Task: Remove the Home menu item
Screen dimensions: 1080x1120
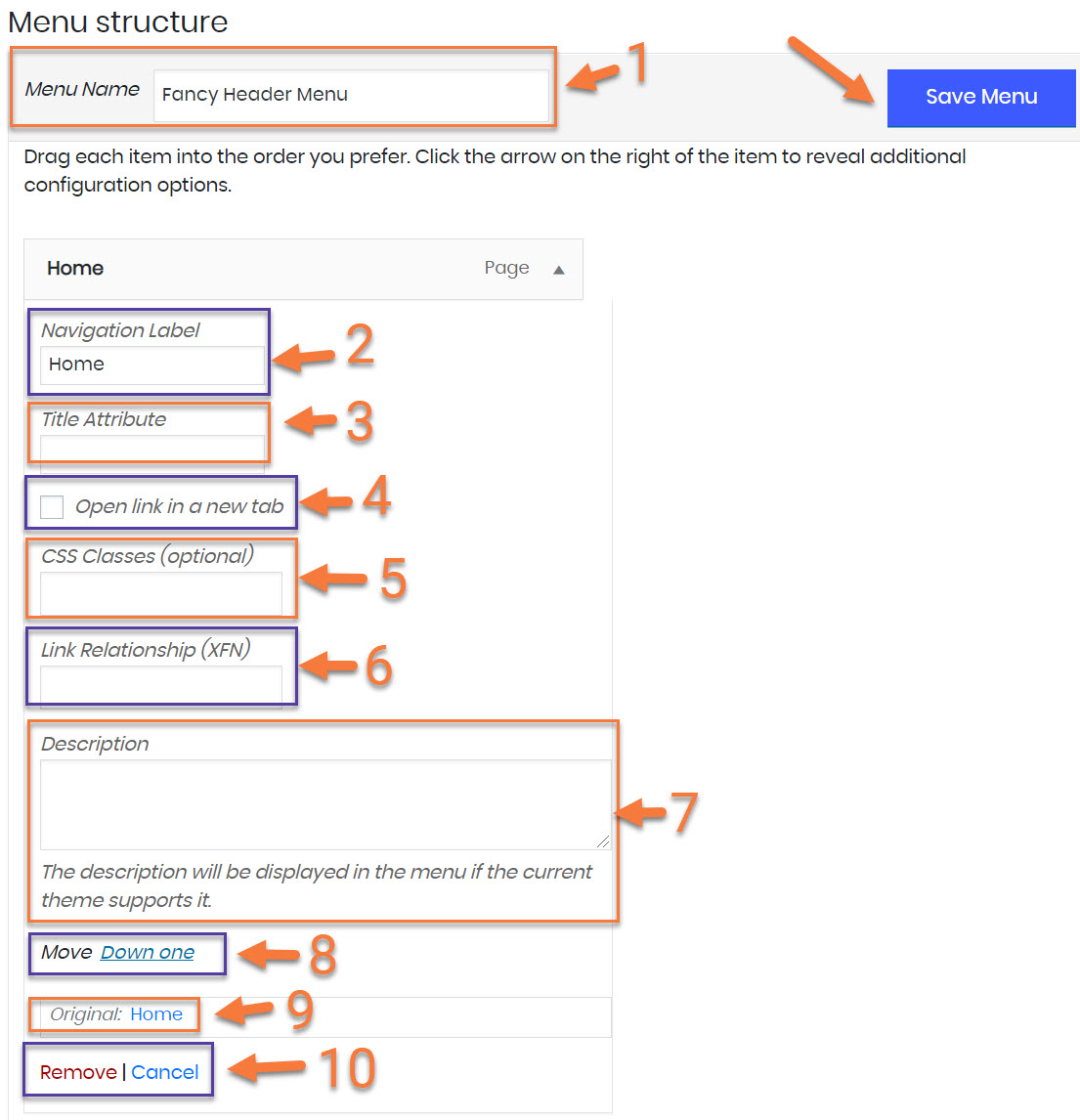Action: pyautogui.click(x=78, y=1072)
